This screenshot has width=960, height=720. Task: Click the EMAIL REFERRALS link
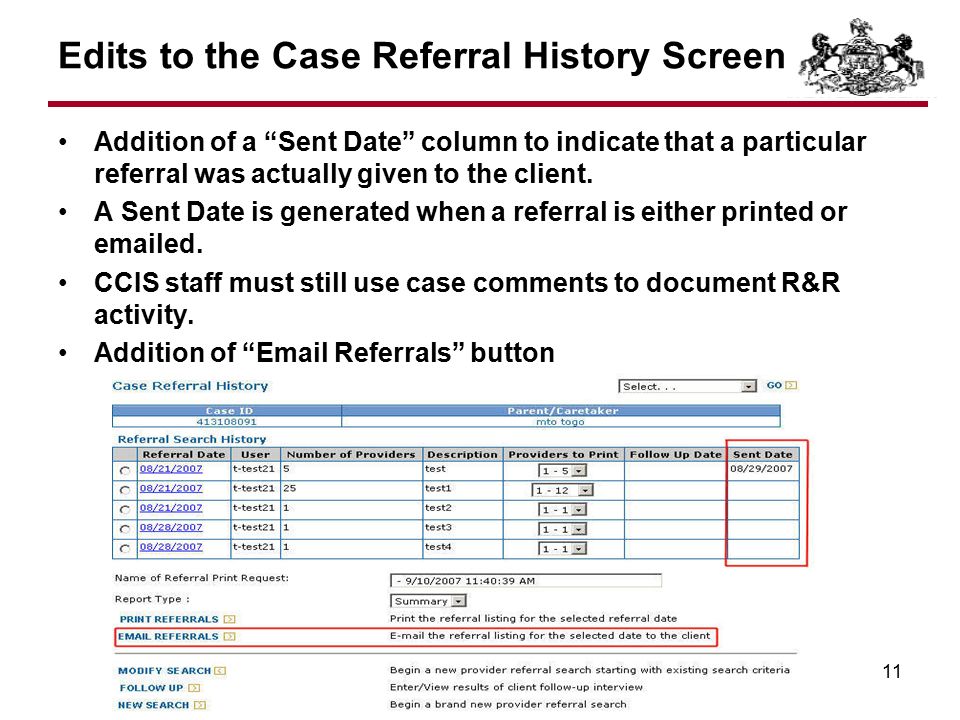pos(168,636)
